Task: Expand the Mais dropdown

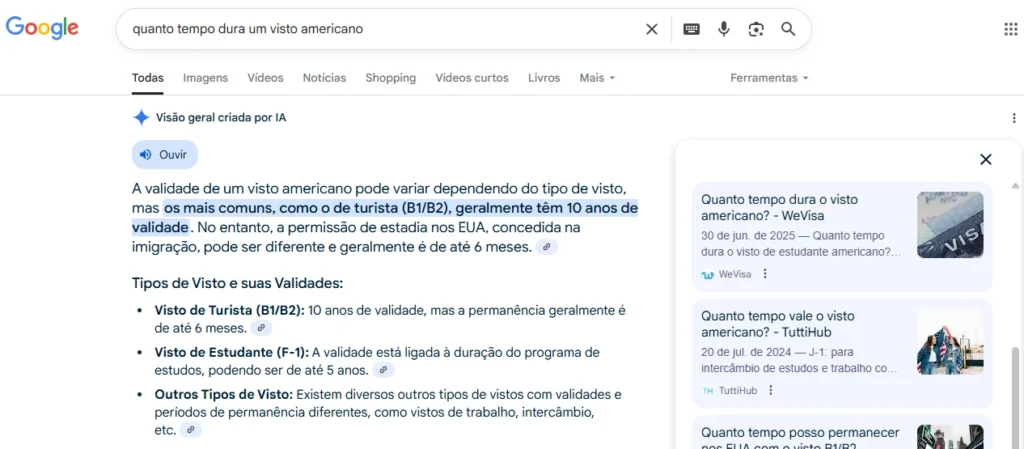Action: tap(597, 78)
